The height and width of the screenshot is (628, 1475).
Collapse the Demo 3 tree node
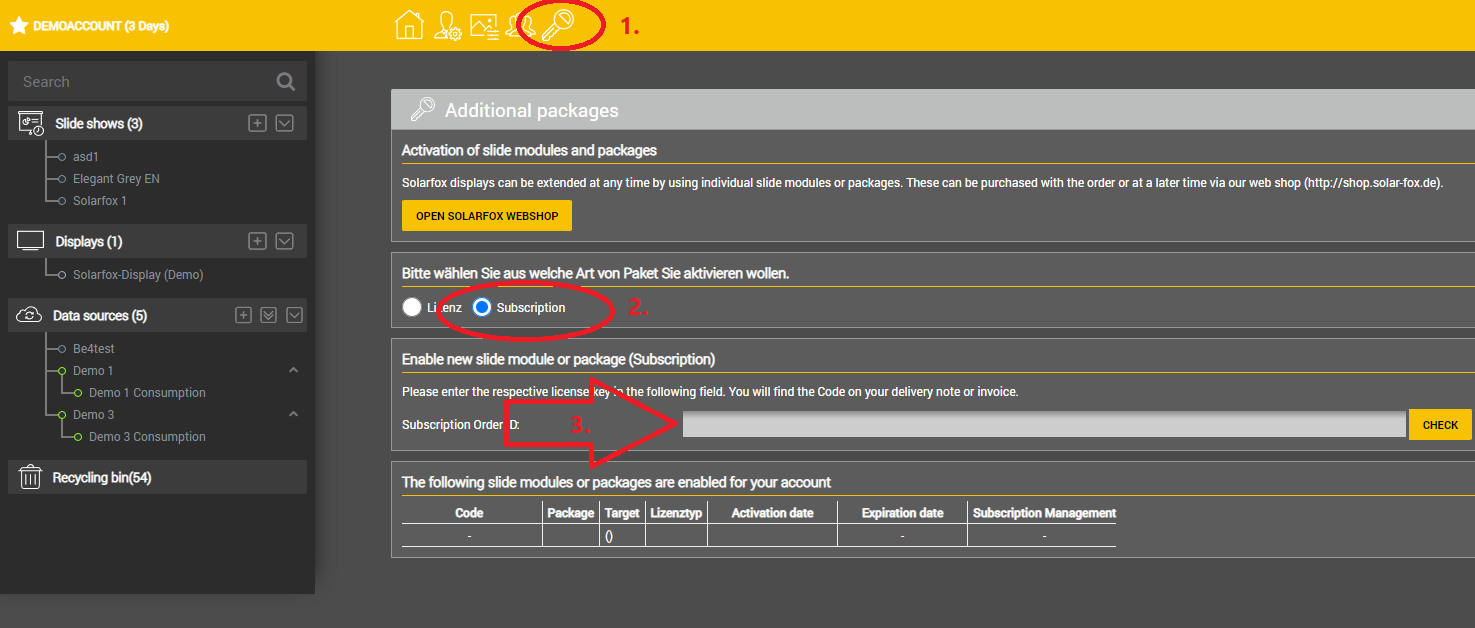click(293, 414)
